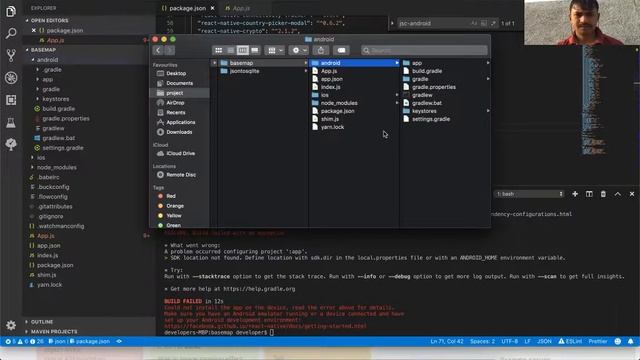Toggle Match Case in the find widget
Image resolution: width=640 pixels, height=360 pixels.
point(474,23)
